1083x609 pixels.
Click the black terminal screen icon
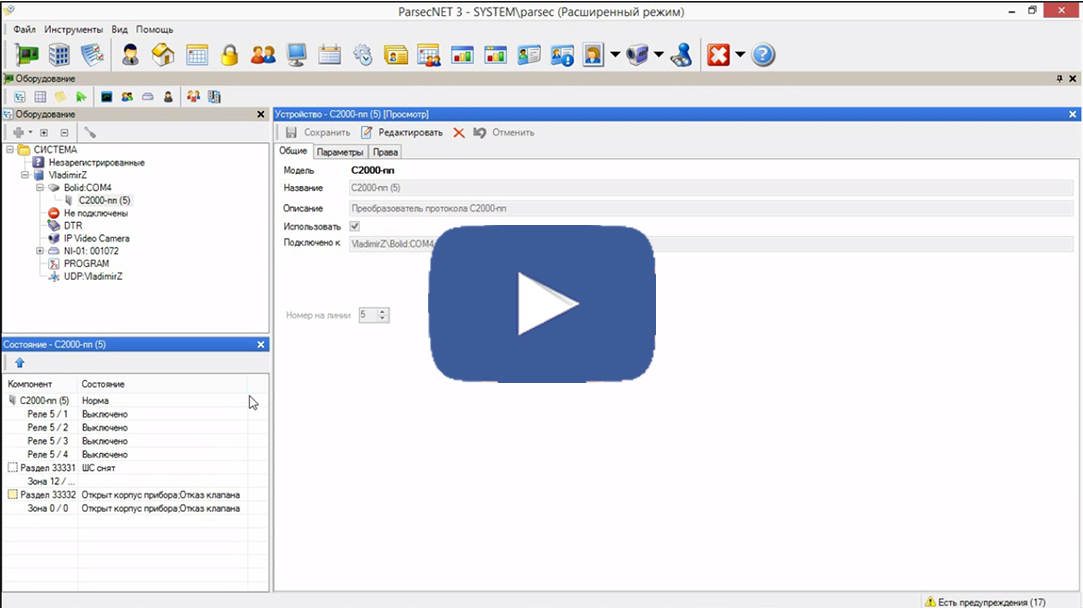pyautogui.click(x=106, y=97)
